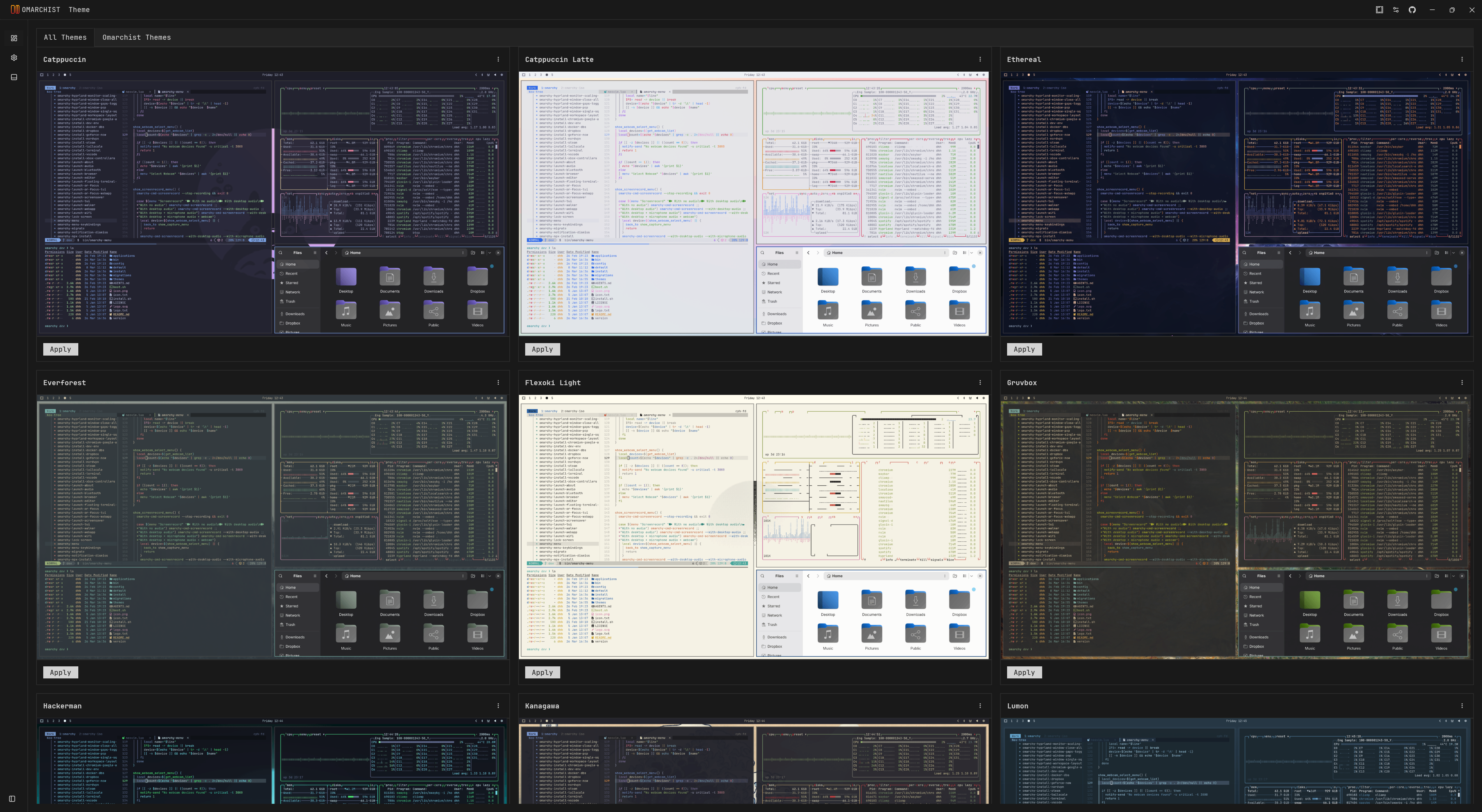The height and width of the screenshot is (812, 1482).
Task: Switch to the All Themes tab
Action: pos(65,37)
